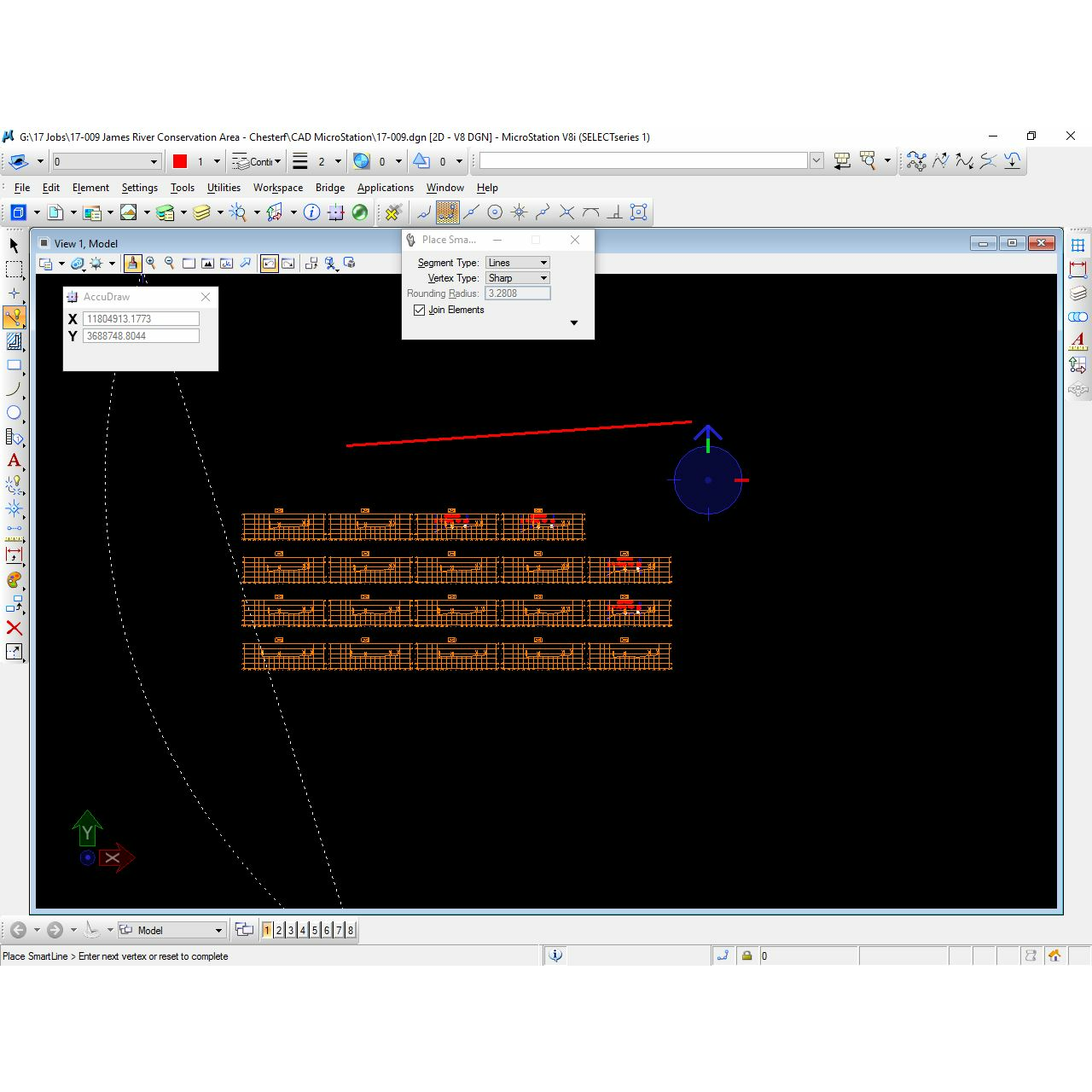Click the Update View paintbrush icon
The height and width of the screenshot is (1092, 1092).
tap(132, 264)
